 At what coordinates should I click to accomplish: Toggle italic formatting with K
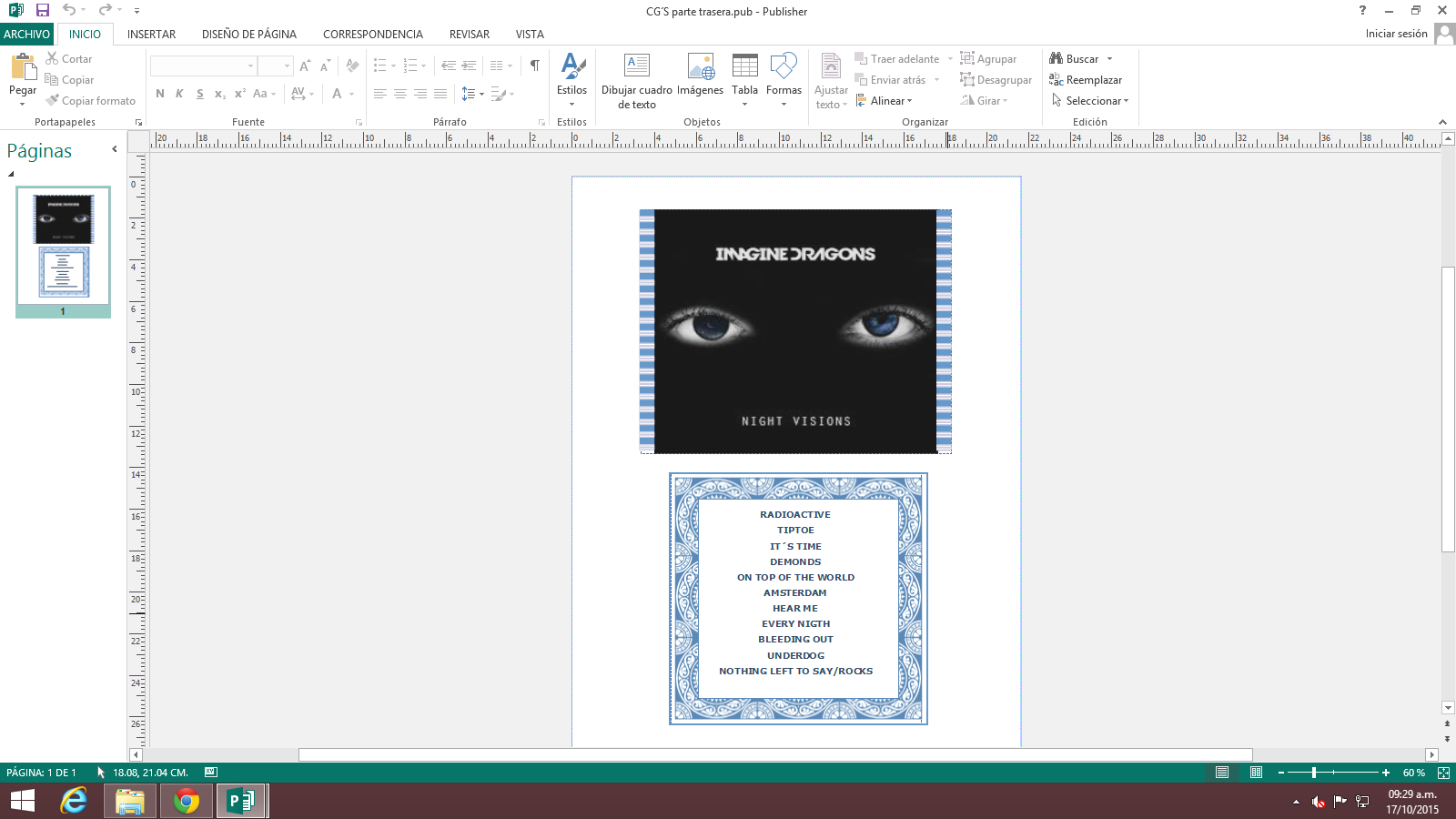pos(178,93)
